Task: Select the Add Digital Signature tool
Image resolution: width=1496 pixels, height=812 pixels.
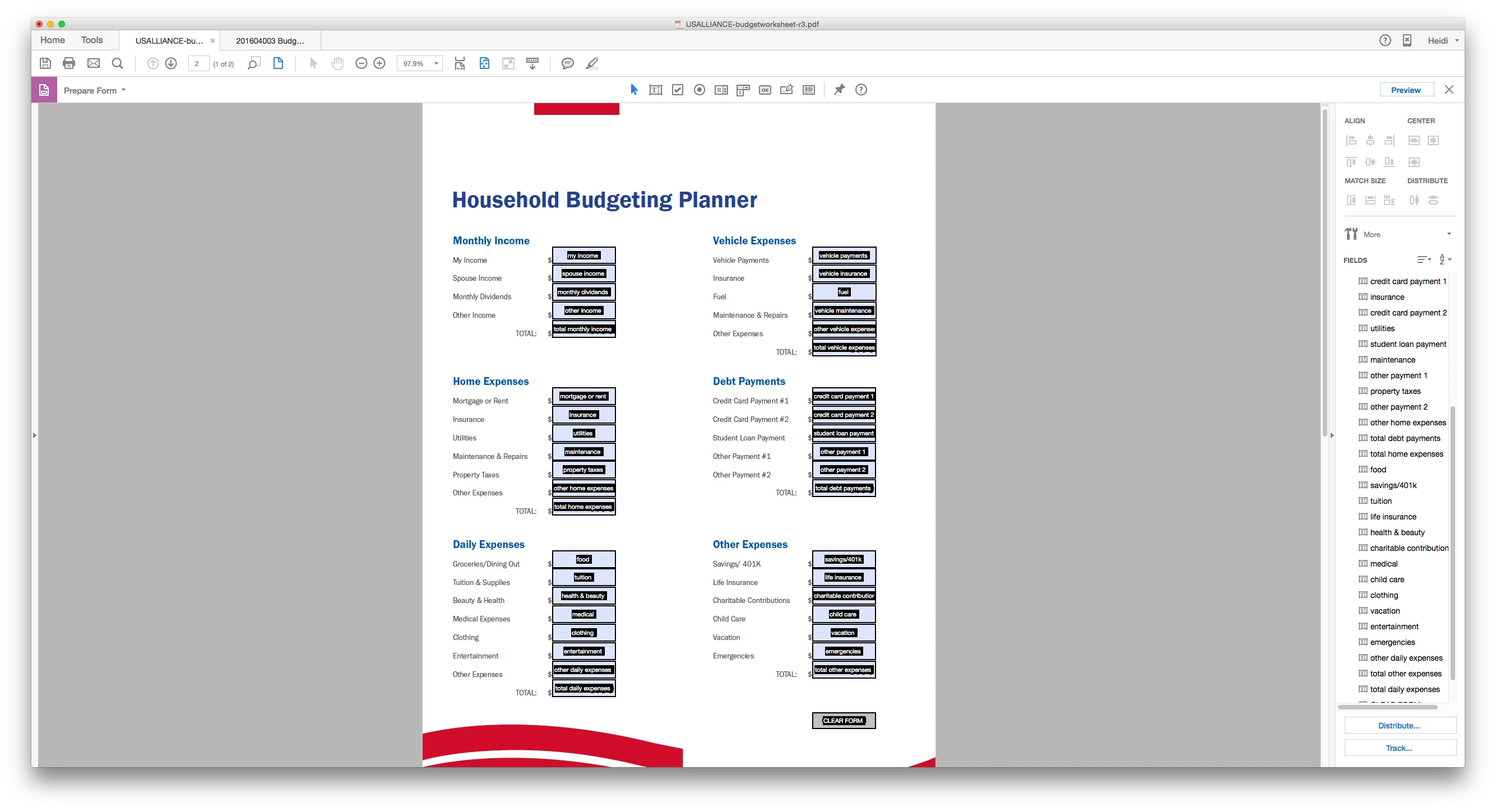Action: (786, 90)
